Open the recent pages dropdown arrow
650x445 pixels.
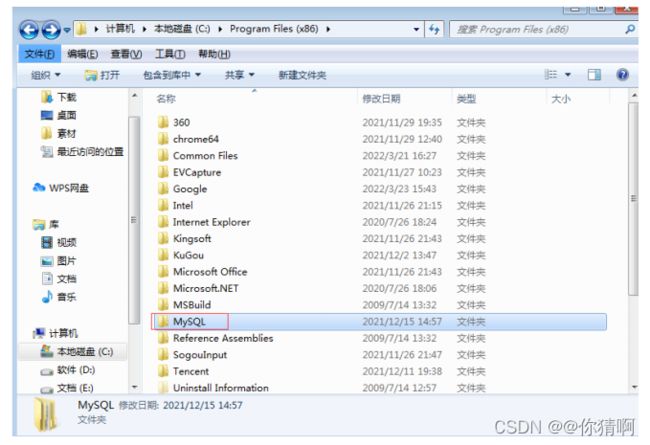(x=67, y=30)
